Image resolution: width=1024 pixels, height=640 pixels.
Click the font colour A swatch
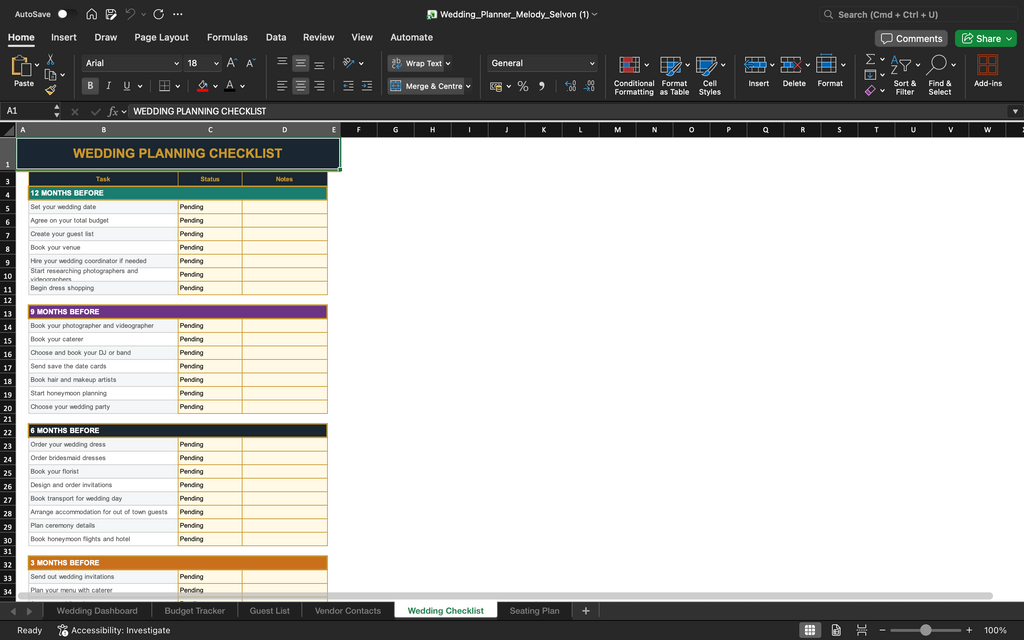pos(229,86)
